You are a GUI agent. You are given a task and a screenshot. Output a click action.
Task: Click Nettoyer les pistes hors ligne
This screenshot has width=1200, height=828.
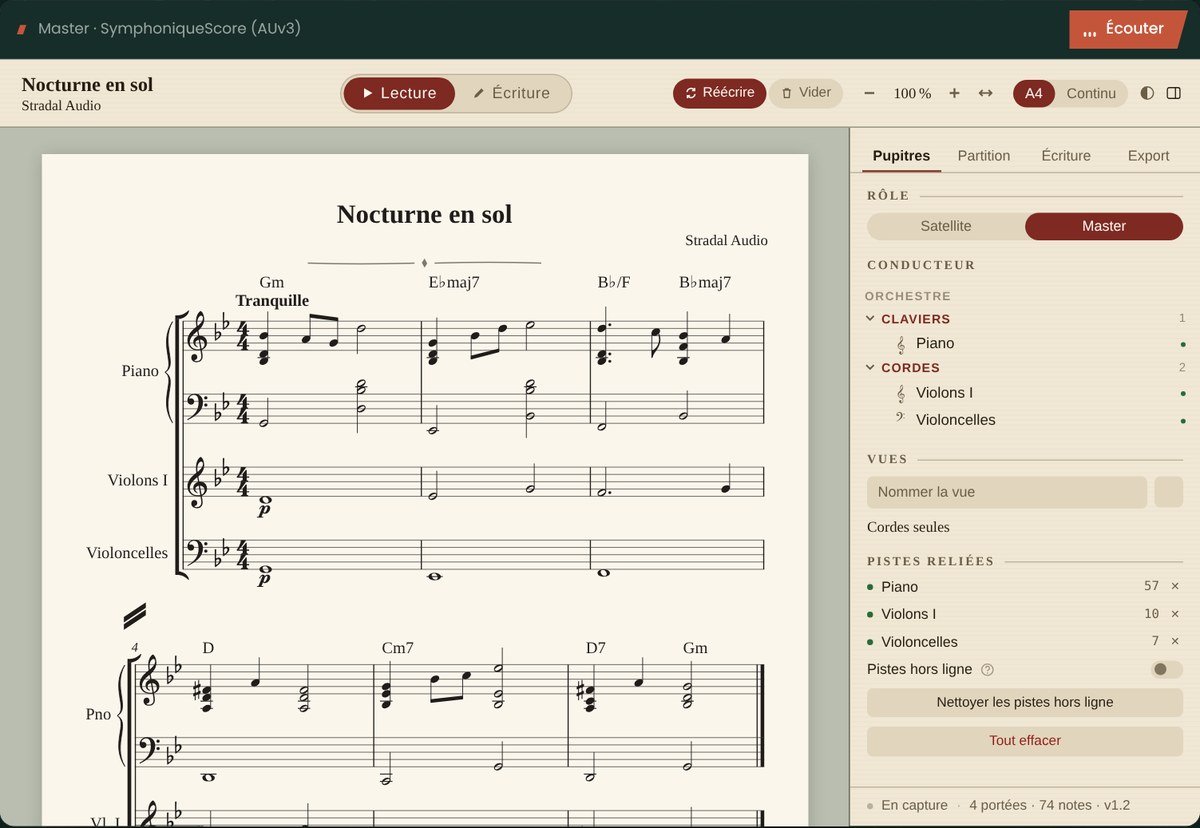(1025, 702)
